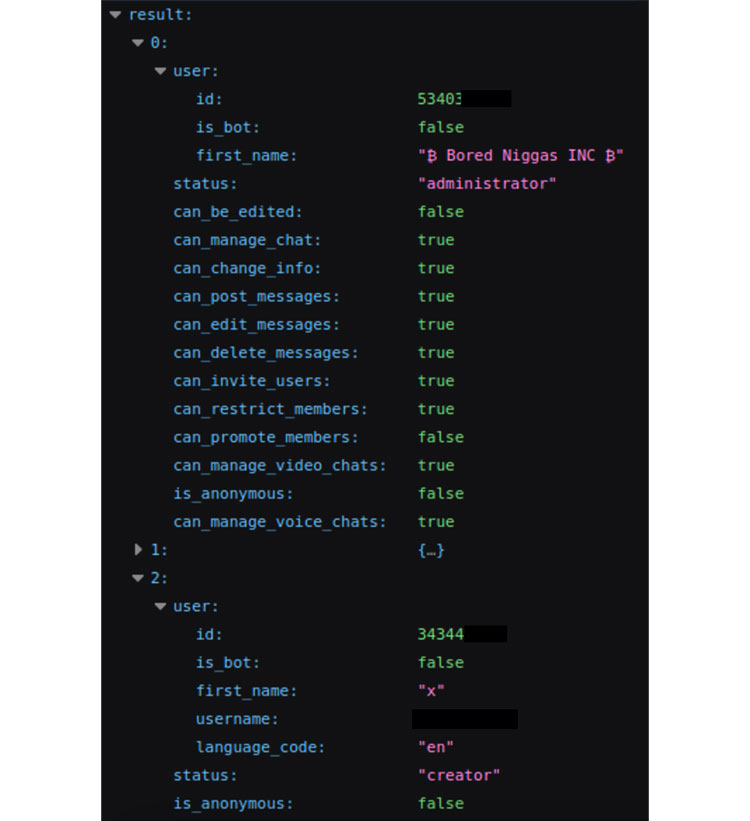750x821 pixels.
Task: Select the "creator" status value
Action: (x=459, y=775)
